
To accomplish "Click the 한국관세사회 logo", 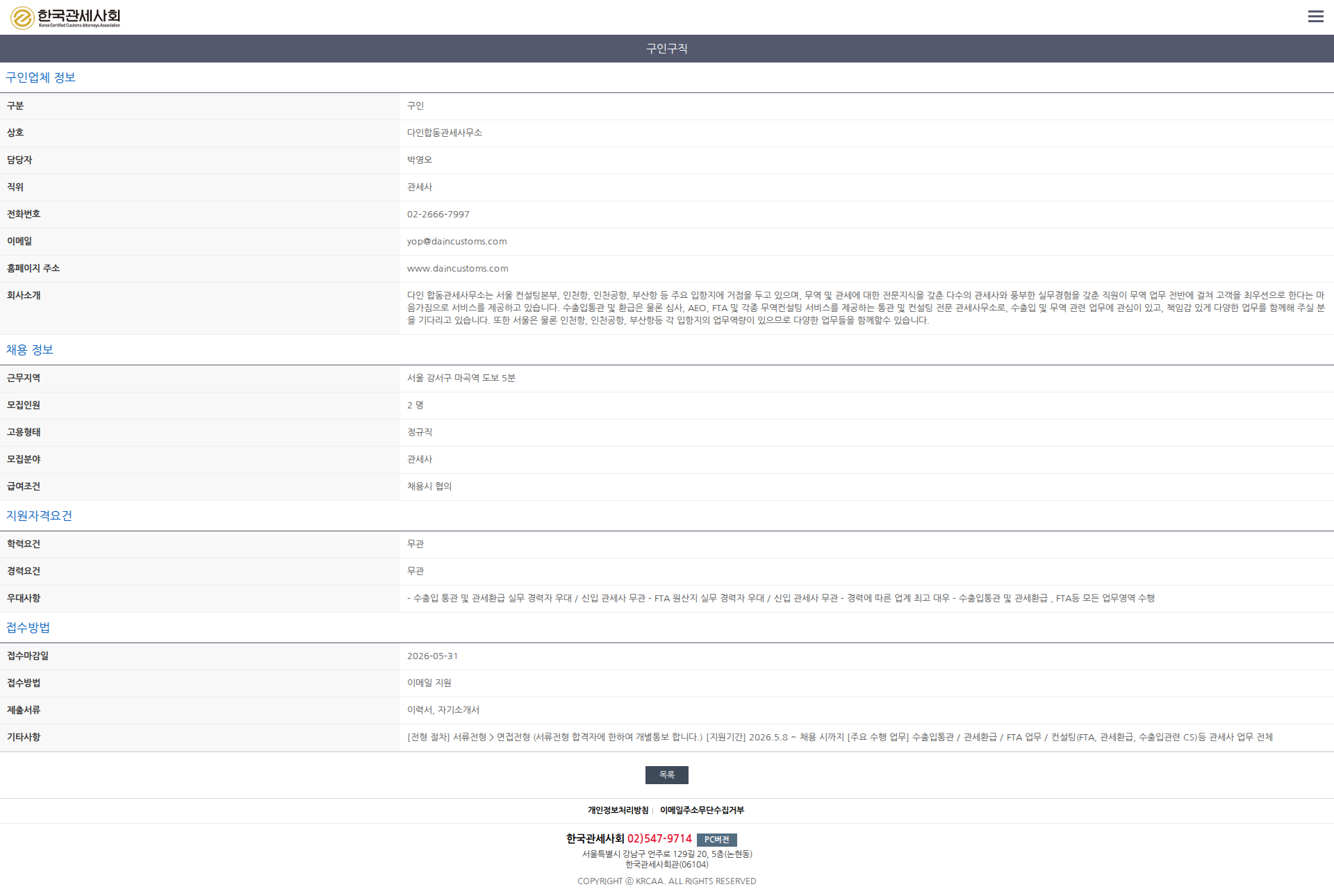I will coord(65,17).
